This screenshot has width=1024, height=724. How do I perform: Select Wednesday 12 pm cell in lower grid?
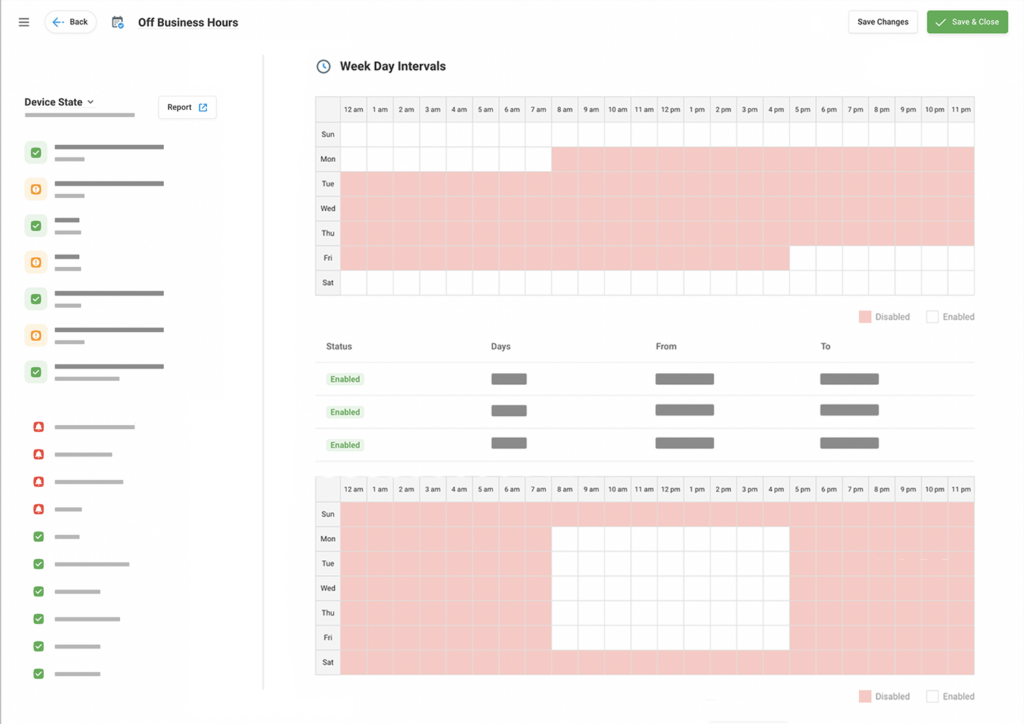coord(671,589)
